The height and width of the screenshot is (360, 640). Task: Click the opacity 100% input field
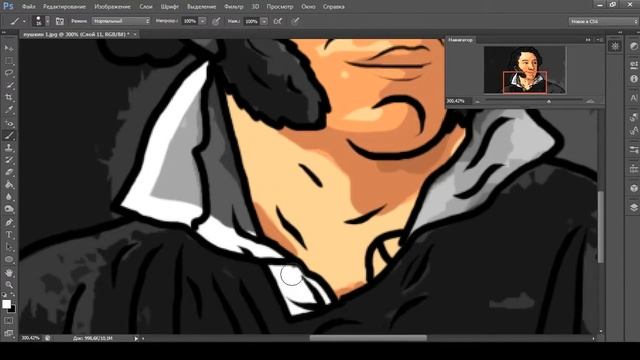(189, 21)
